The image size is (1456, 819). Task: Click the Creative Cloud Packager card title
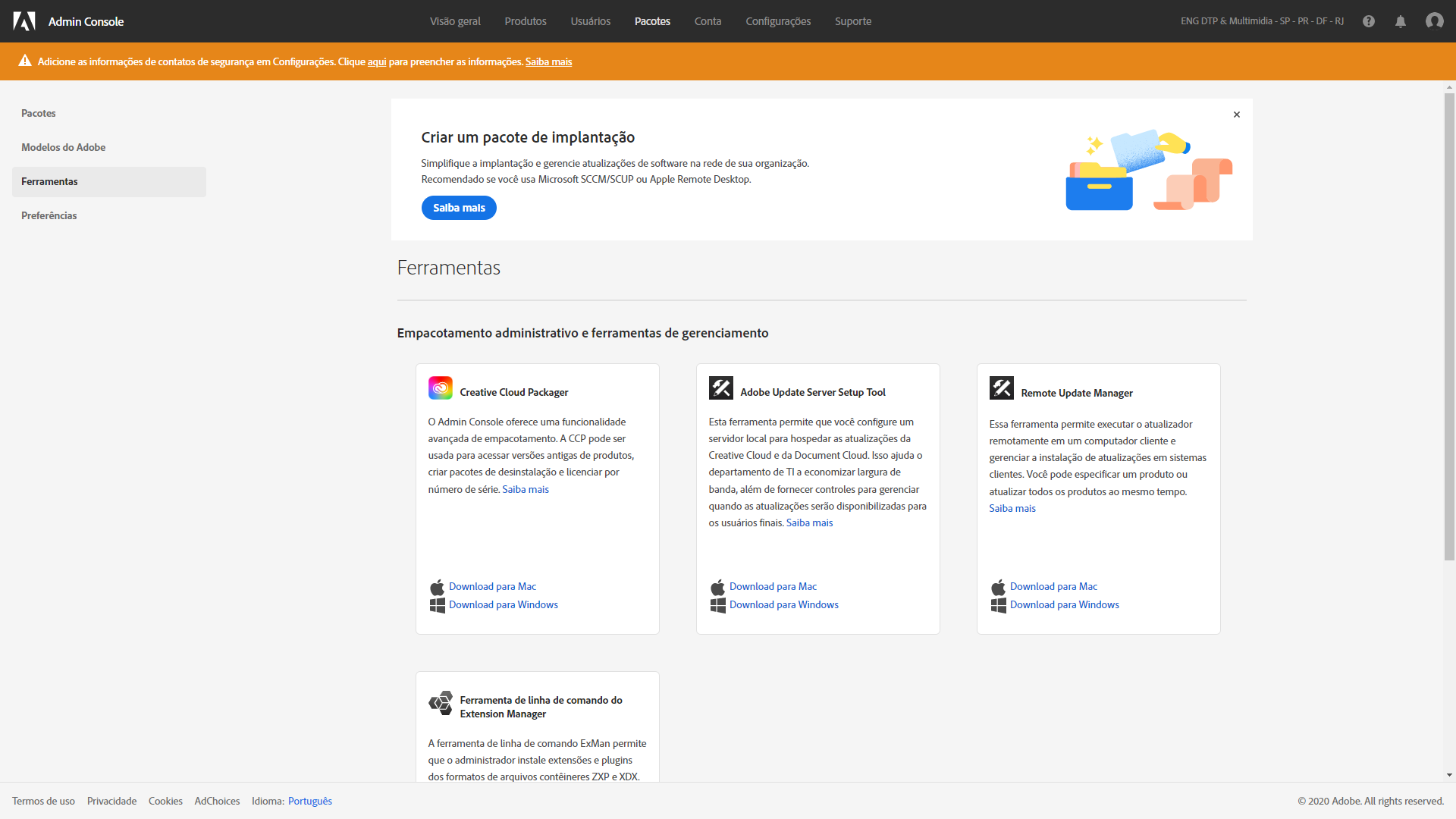[x=513, y=393]
